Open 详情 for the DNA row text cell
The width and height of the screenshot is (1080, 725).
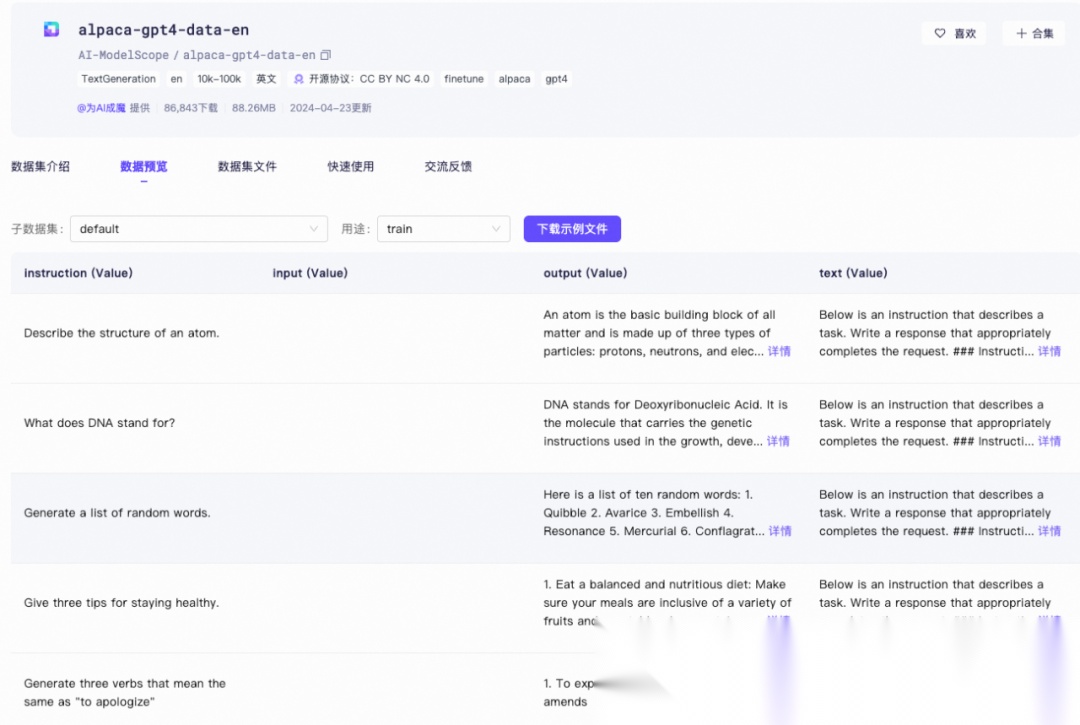coord(1050,441)
